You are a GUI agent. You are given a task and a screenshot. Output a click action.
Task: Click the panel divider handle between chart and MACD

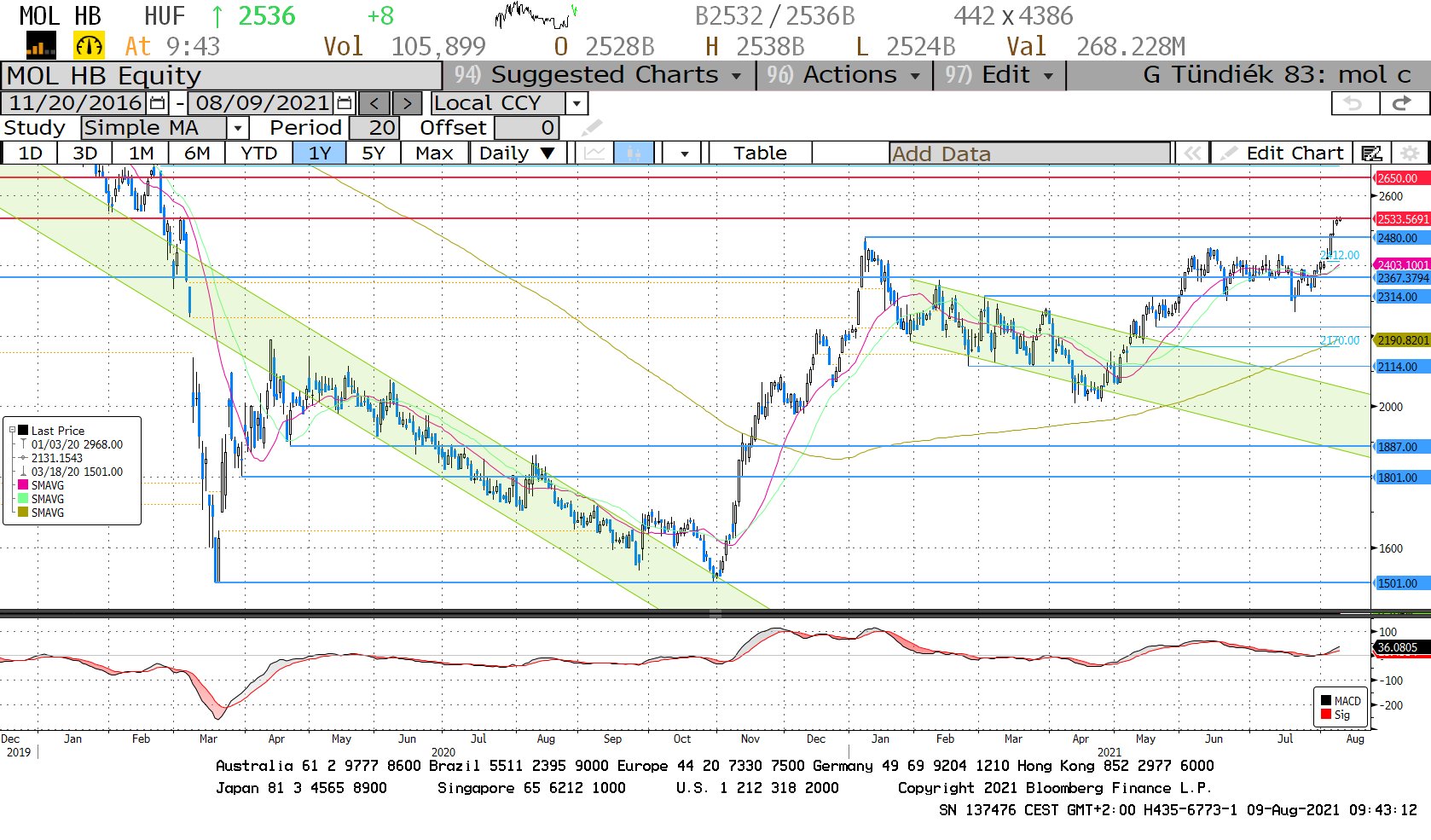[715, 614]
